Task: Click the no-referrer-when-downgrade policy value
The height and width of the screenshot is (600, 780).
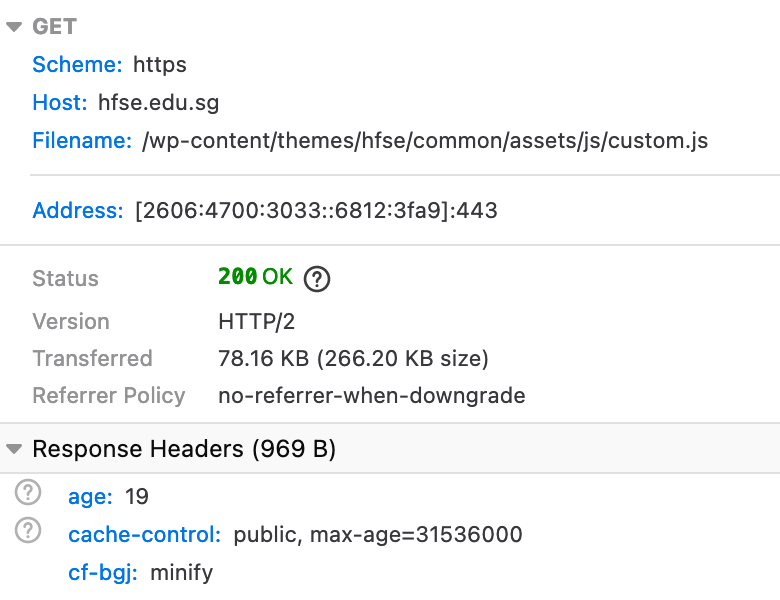Action: coord(371,396)
